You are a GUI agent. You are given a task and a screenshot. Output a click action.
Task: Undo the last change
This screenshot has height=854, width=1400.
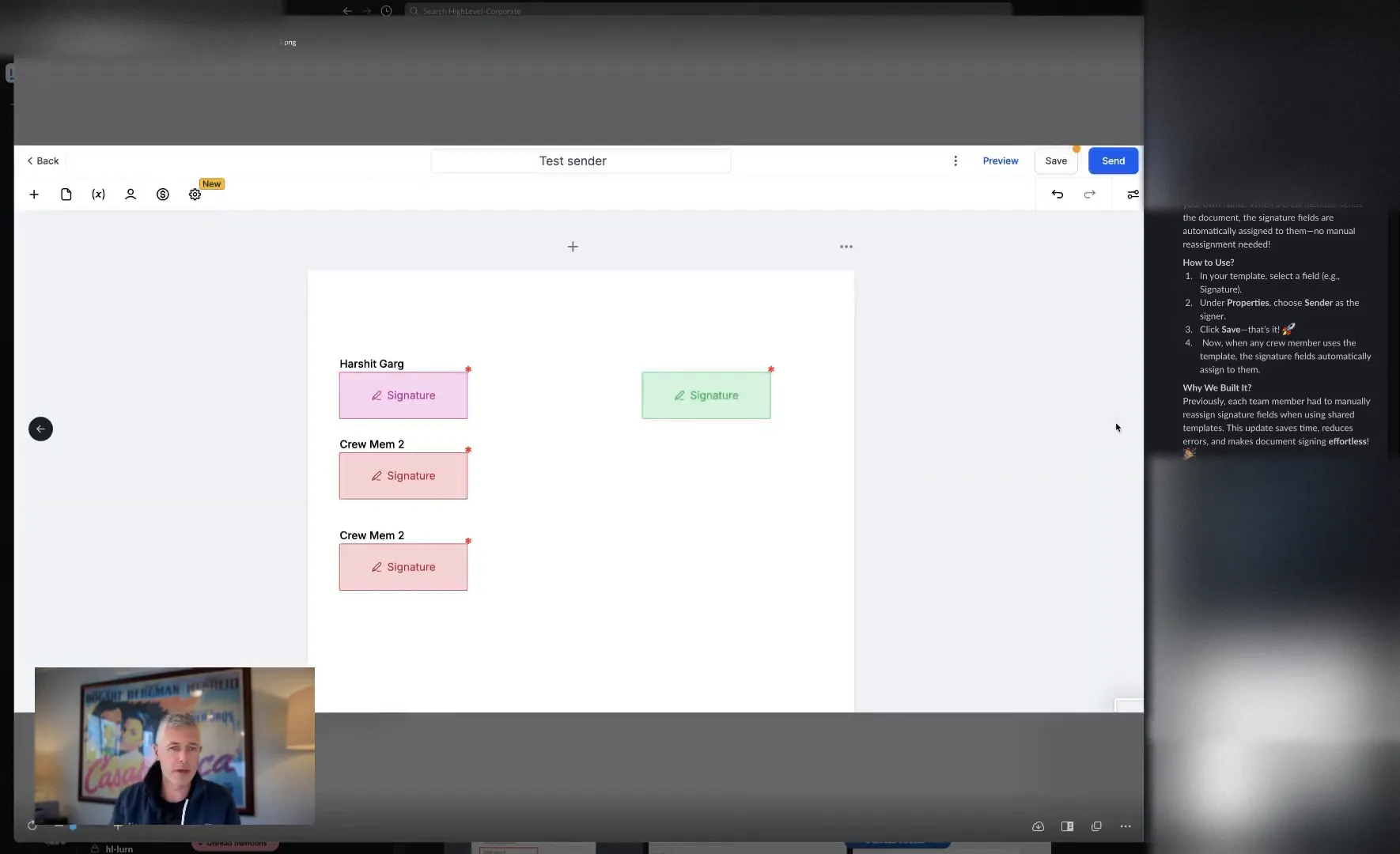click(1058, 195)
